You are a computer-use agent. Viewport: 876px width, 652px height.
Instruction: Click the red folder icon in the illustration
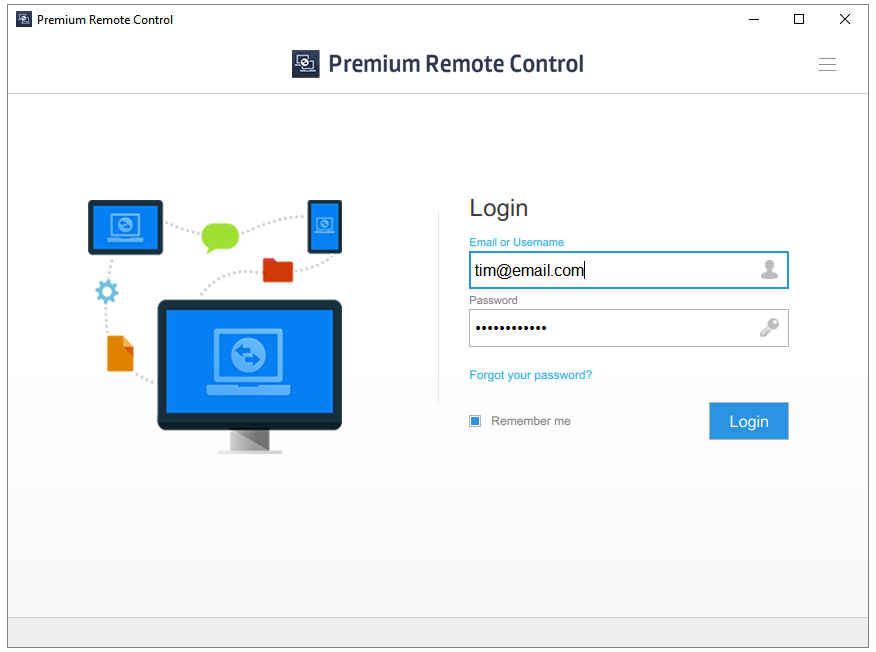(277, 270)
